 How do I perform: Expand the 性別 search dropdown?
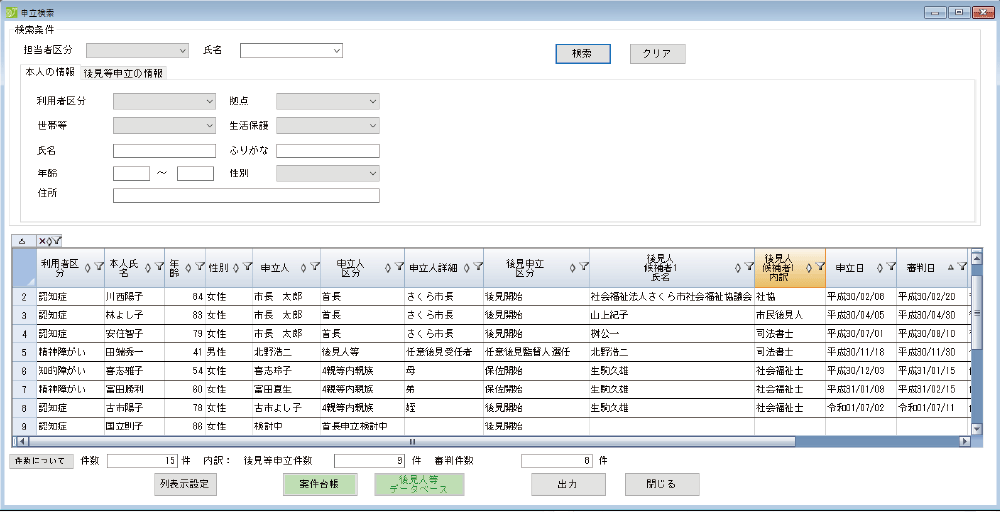[328, 173]
